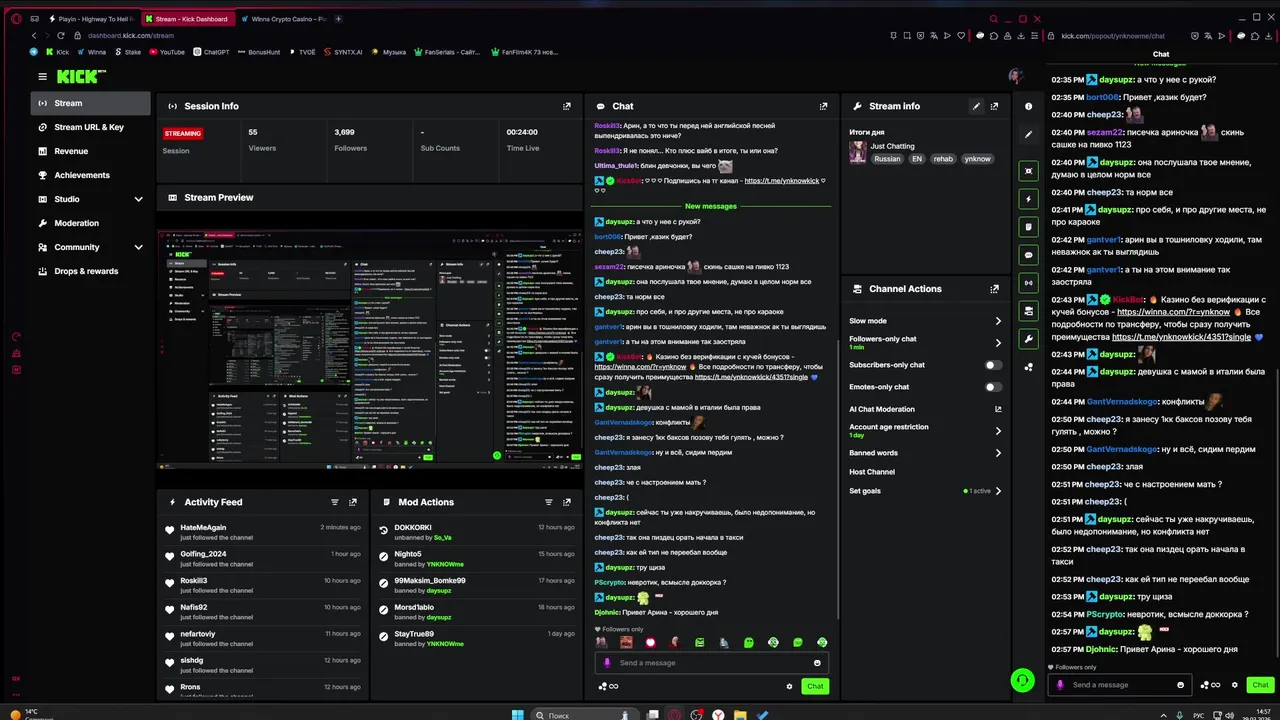This screenshot has width=1280, height=720.
Task: Toggle Emotes-only chat switch
Action: click(992, 387)
